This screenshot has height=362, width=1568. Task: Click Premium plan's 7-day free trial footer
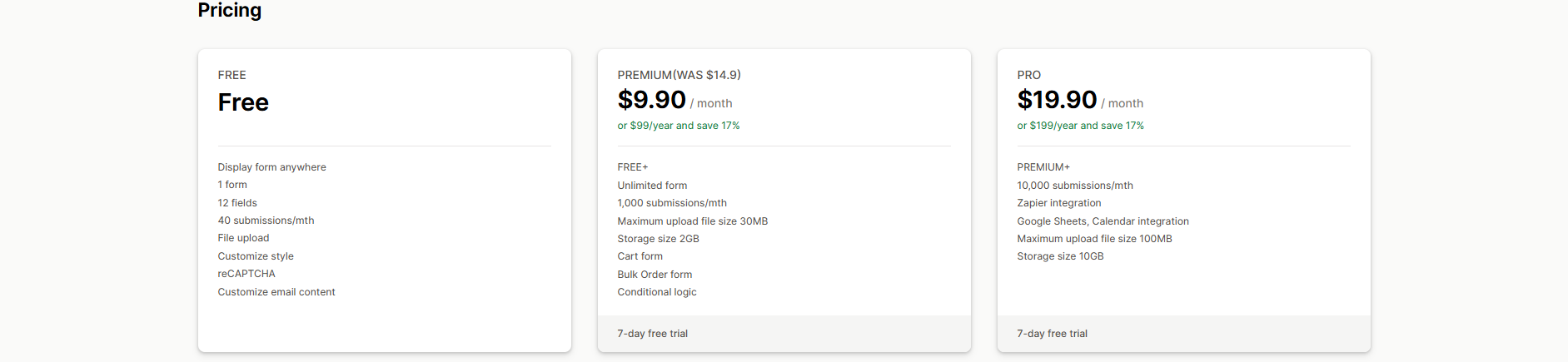[652, 334]
